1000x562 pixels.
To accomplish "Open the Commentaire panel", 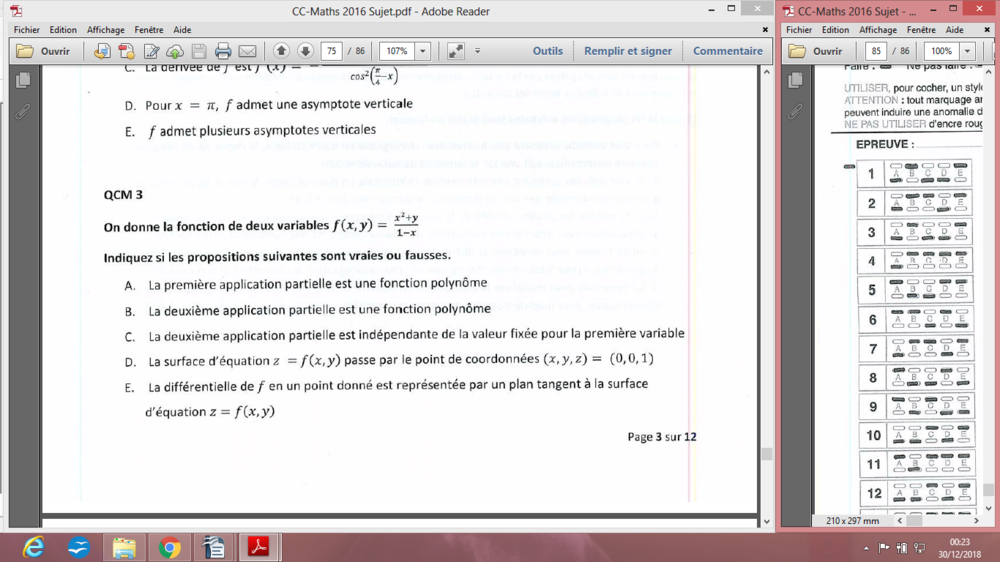I will coord(728,51).
